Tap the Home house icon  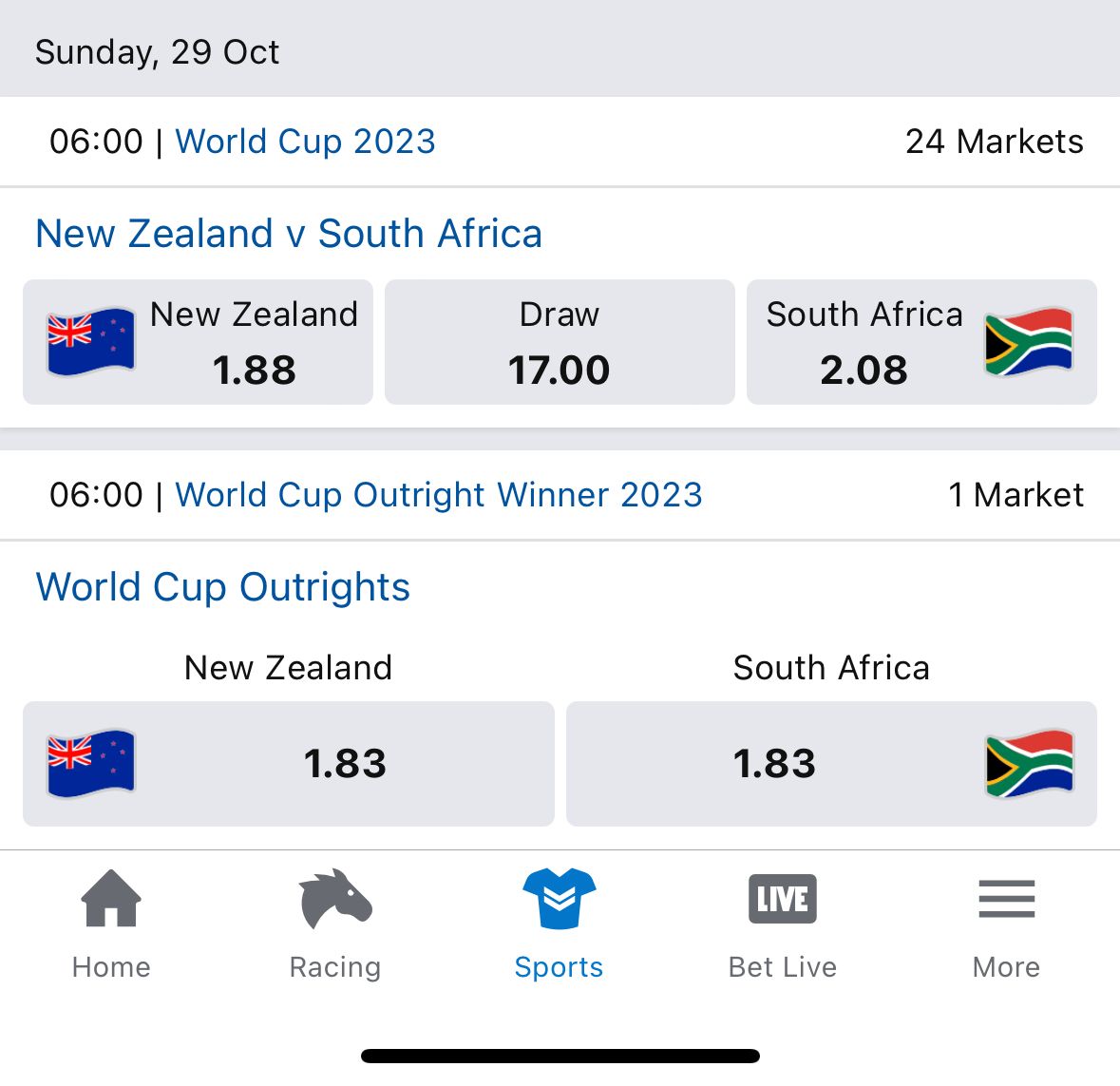pyautogui.click(x=111, y=898)
